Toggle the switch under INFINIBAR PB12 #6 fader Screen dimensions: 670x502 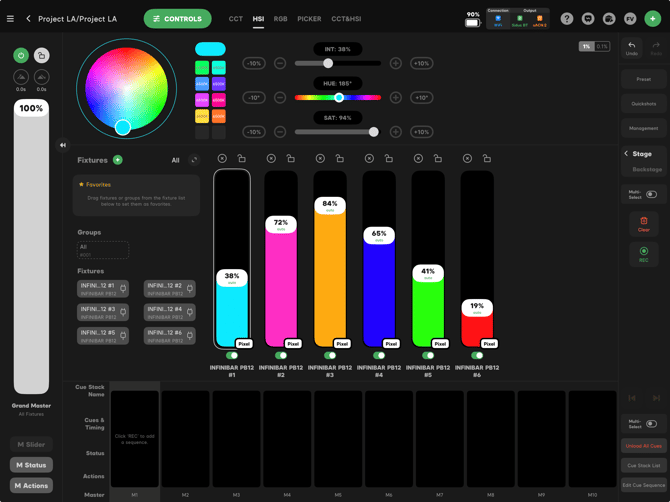[477, 355]
